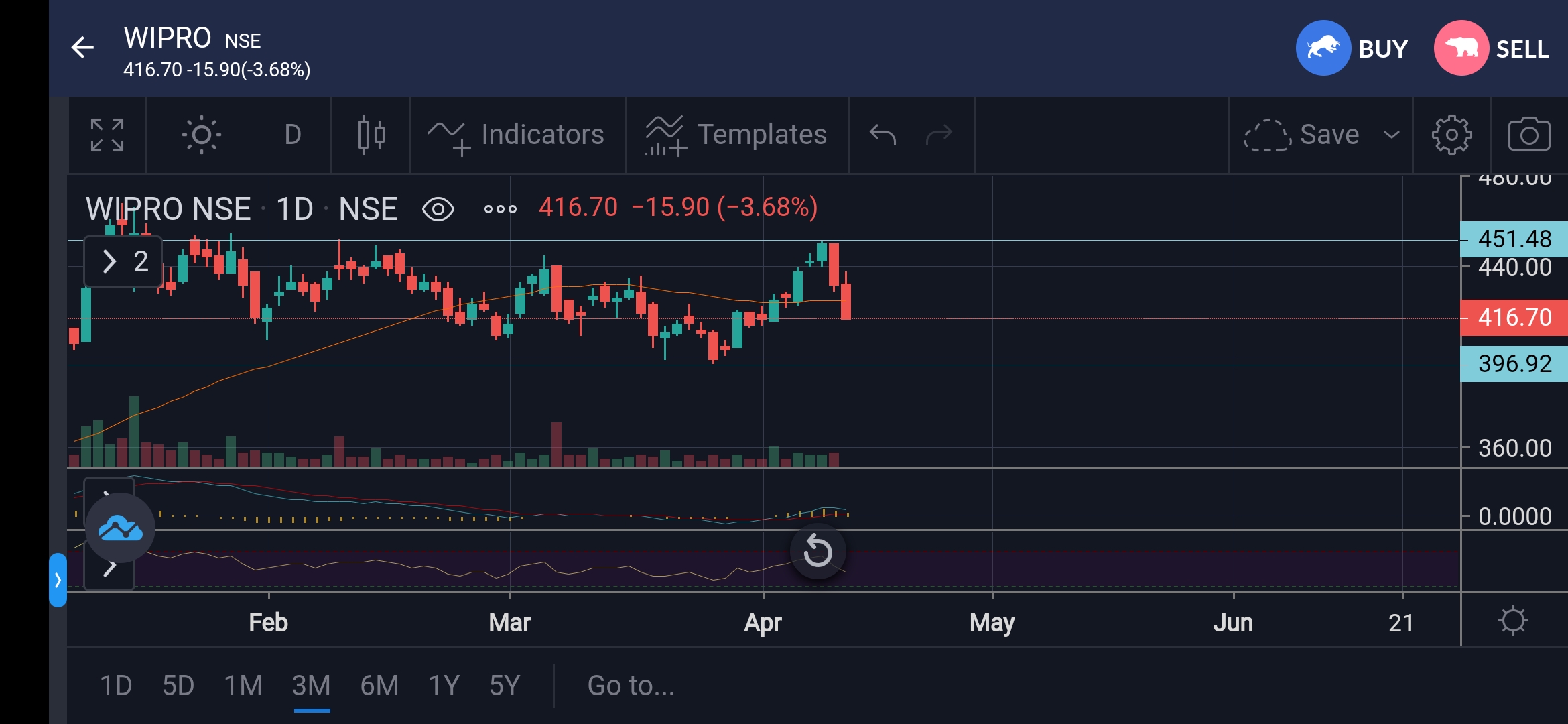The image size is (1568, 724).
Task: Go back using the arrow beside WIPRO
Action: [82, 48]
